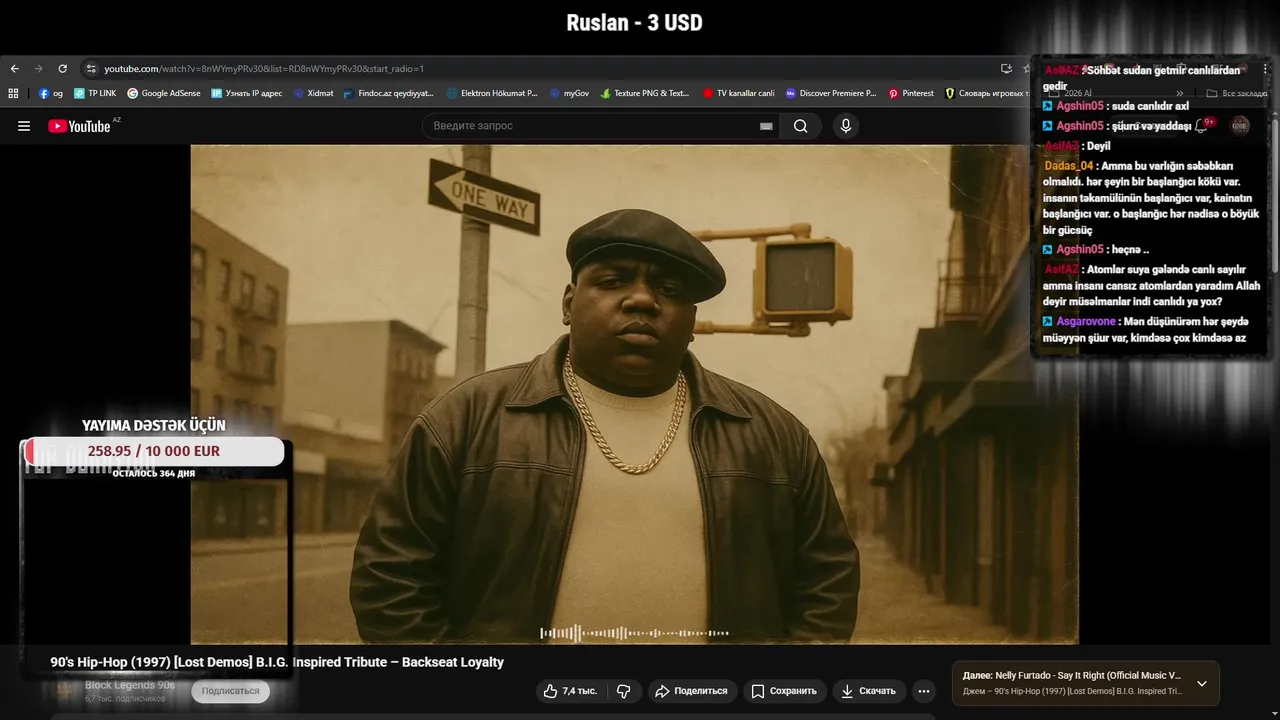Open the YouTube hamburger guide menu
Viewport: 1280px width, 720px height.
(x=24, y=126)
